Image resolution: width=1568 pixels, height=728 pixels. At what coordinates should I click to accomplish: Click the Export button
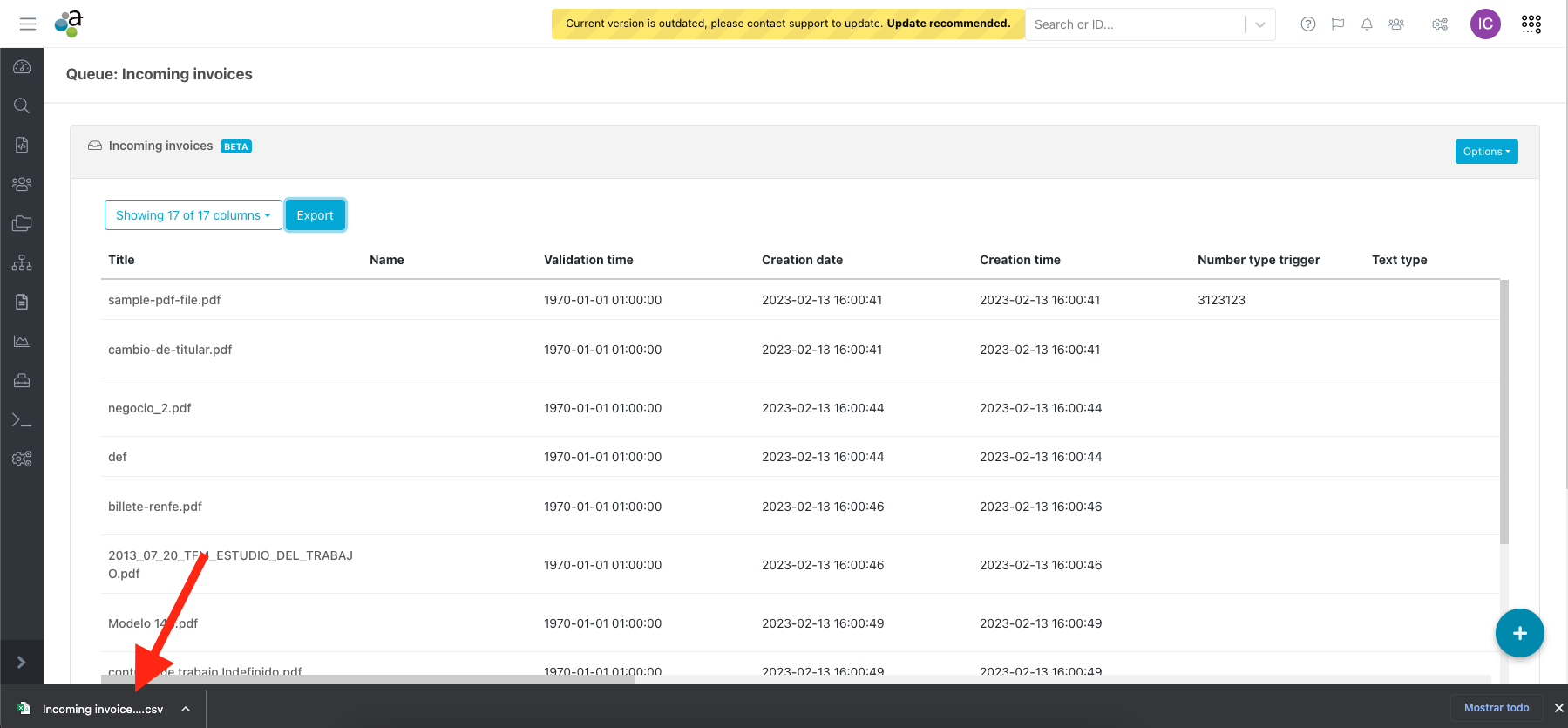coord(315,215)
